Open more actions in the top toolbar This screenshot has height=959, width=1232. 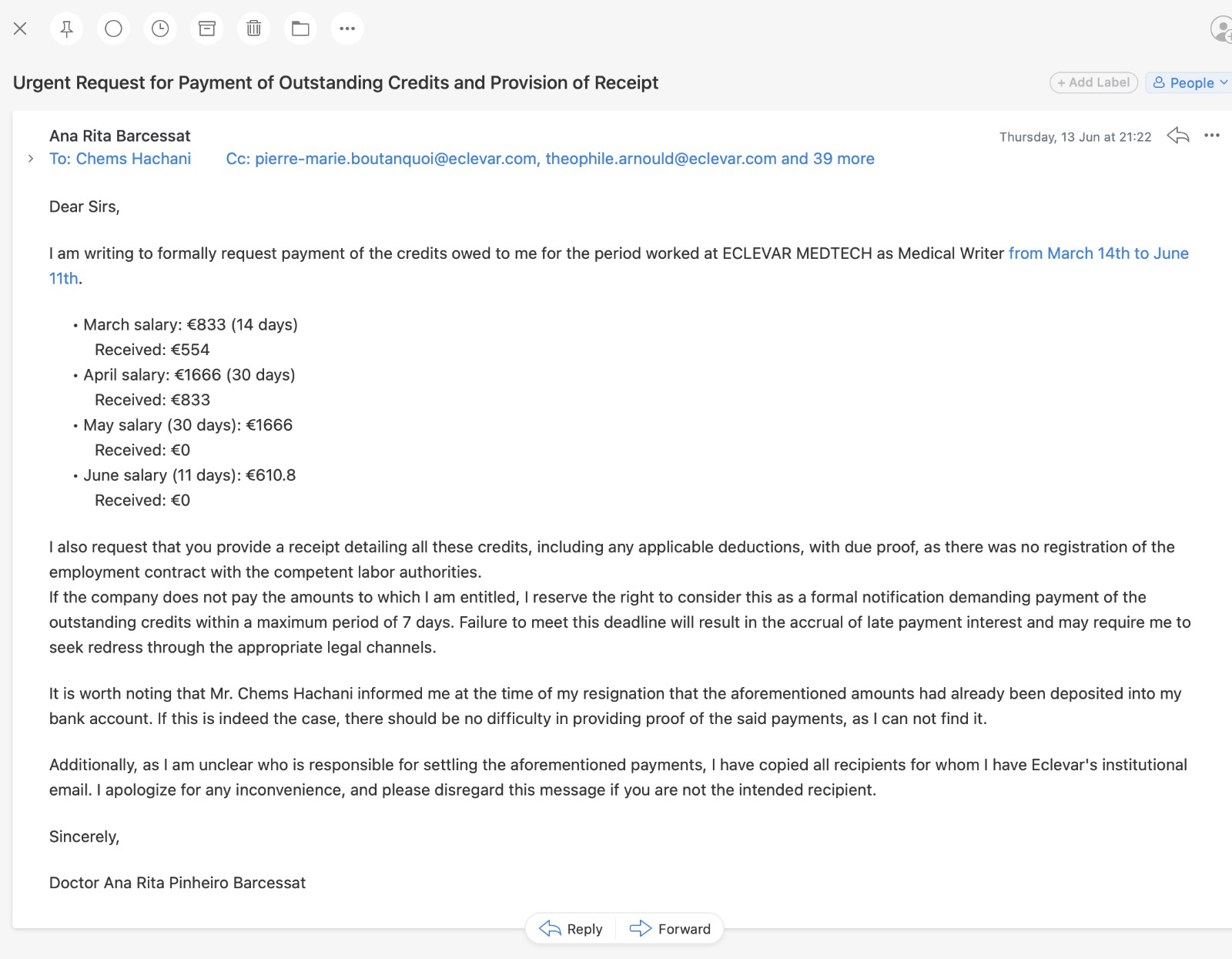point(347,29)
